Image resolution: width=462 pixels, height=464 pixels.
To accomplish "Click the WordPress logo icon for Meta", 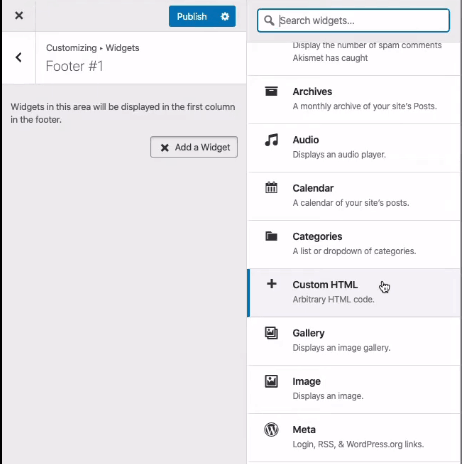I will click(271, 429).
